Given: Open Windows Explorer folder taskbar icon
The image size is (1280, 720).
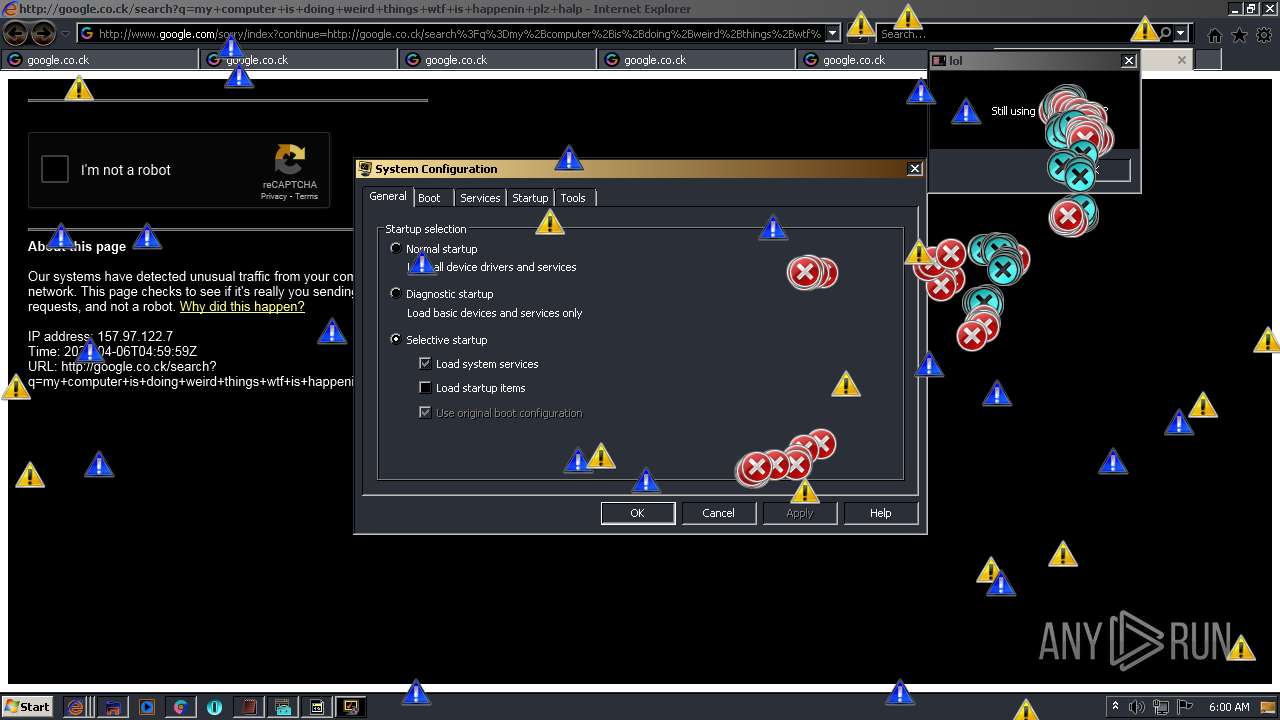Looking at the screenshot, I should (x=112, y=707).
